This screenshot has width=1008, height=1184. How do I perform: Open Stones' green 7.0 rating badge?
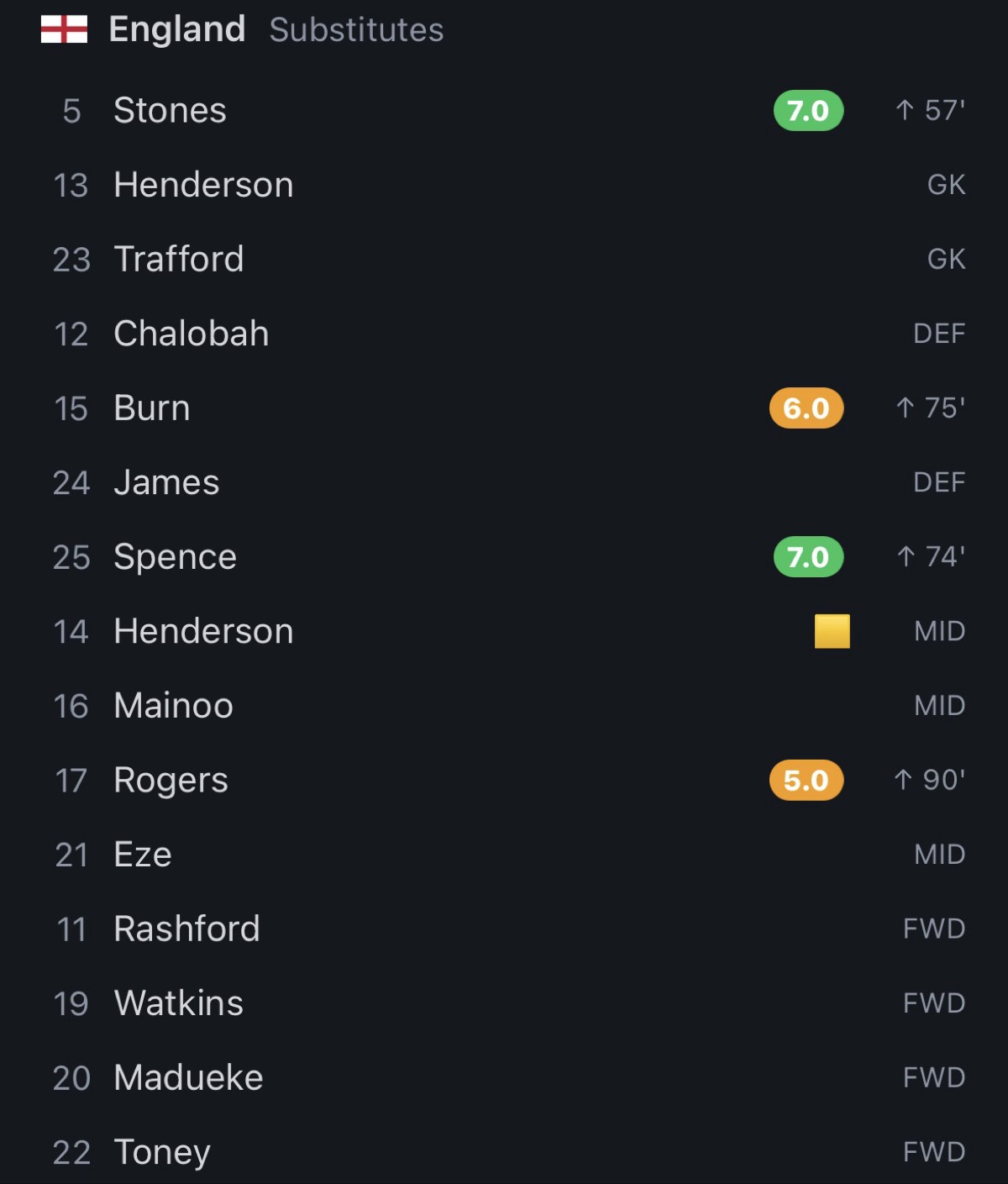[x=808, y=110]
